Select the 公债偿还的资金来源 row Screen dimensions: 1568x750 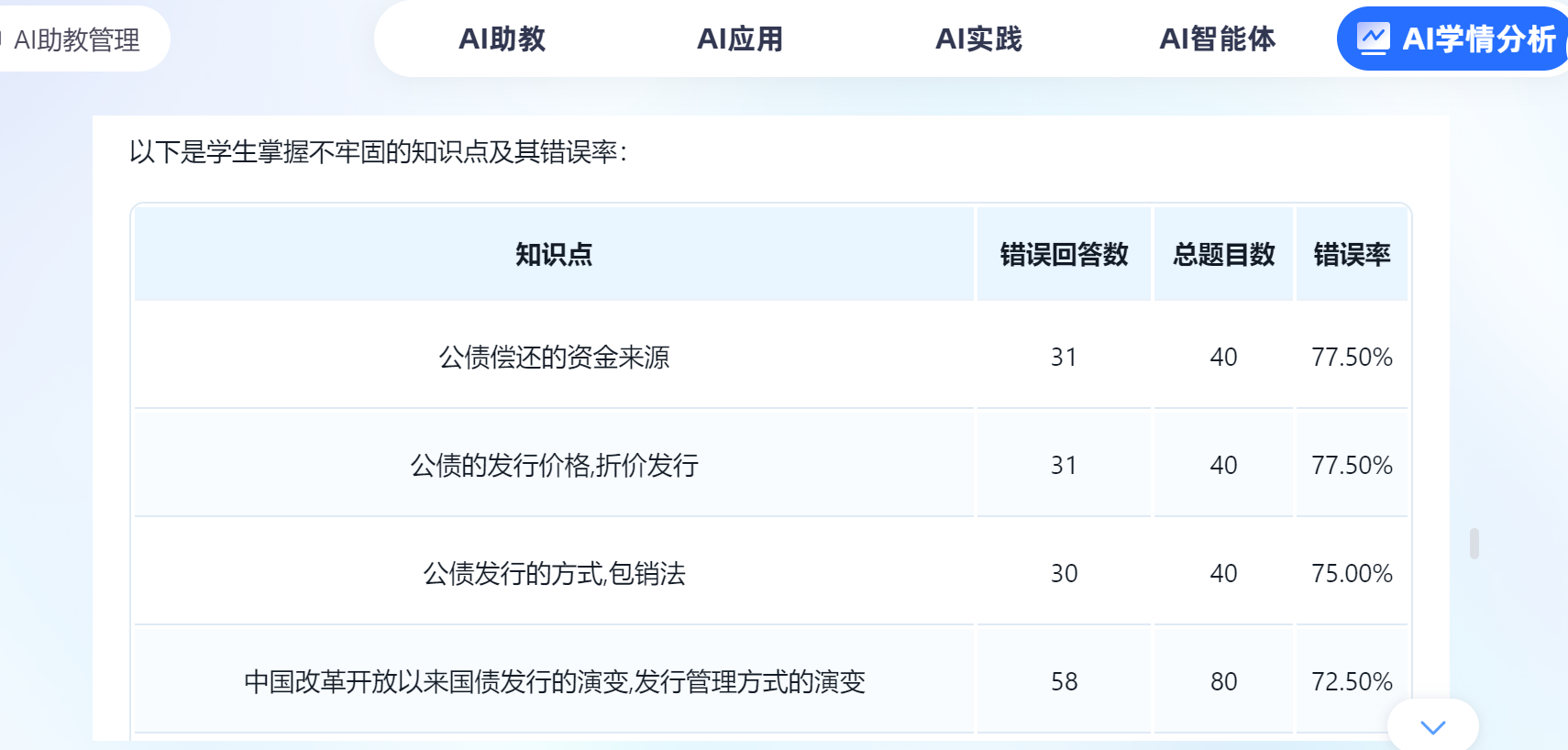(554, 357)
